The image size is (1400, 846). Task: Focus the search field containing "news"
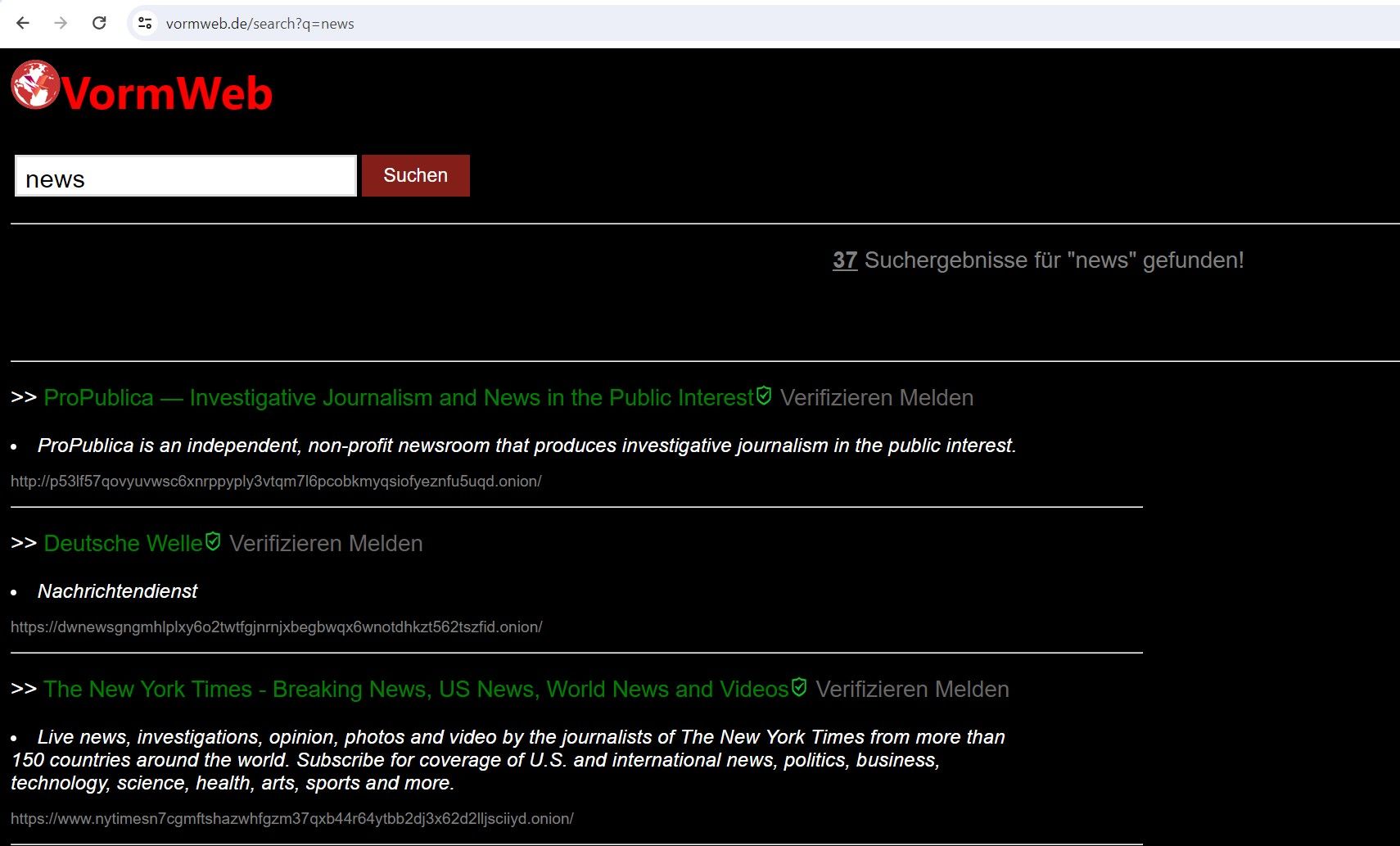click(186, 176)
